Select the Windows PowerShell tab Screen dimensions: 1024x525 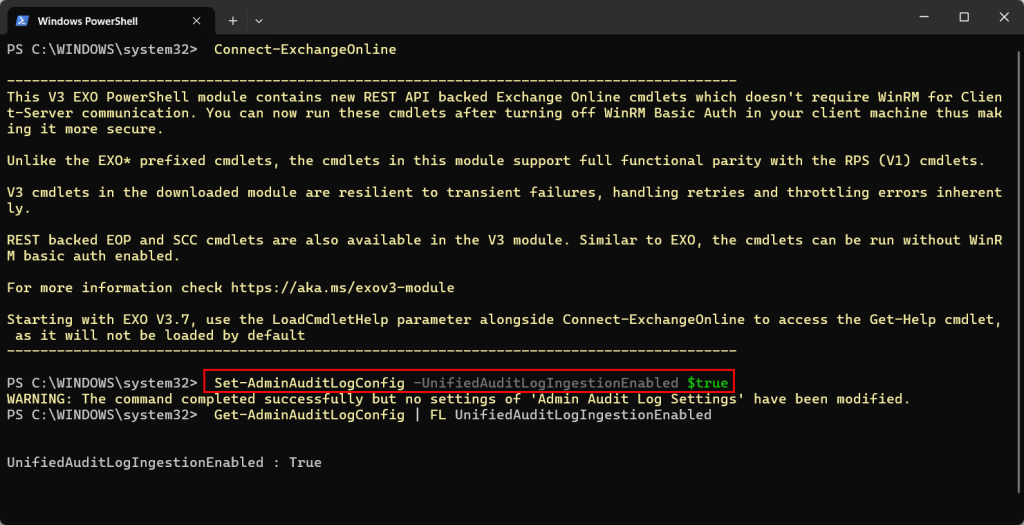pyautogui.click(x=100, y=20)
